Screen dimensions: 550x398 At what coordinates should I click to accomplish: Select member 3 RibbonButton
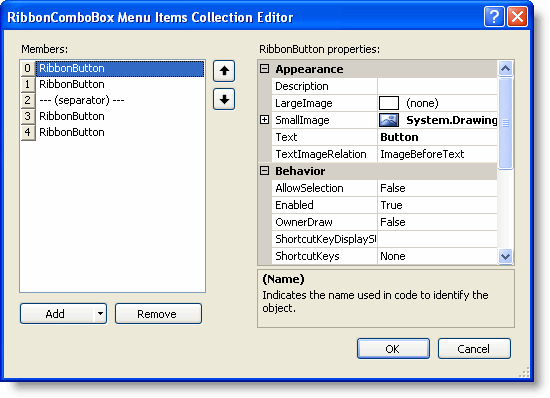(x=120, y=116)
